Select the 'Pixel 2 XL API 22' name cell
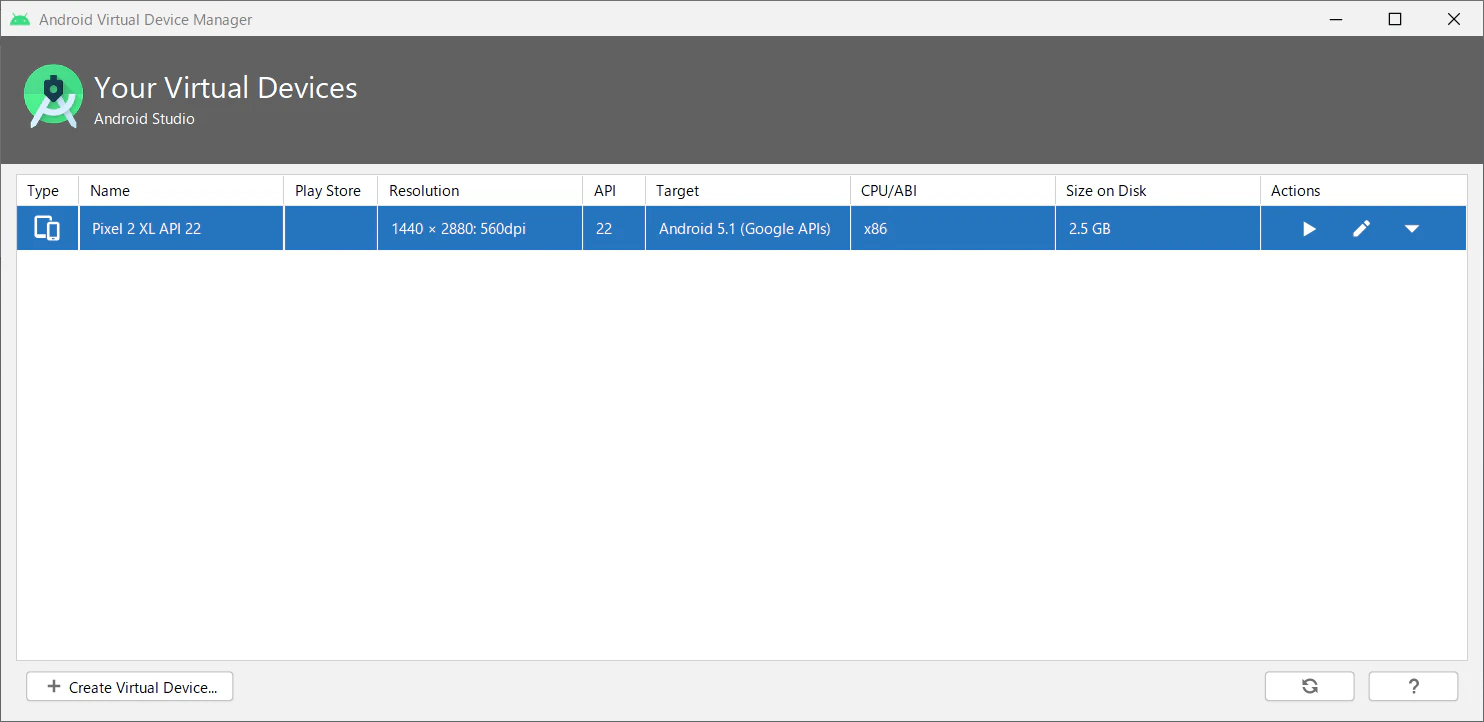Viewport: 1484px width, 722px height. click(x=181, y=229)
